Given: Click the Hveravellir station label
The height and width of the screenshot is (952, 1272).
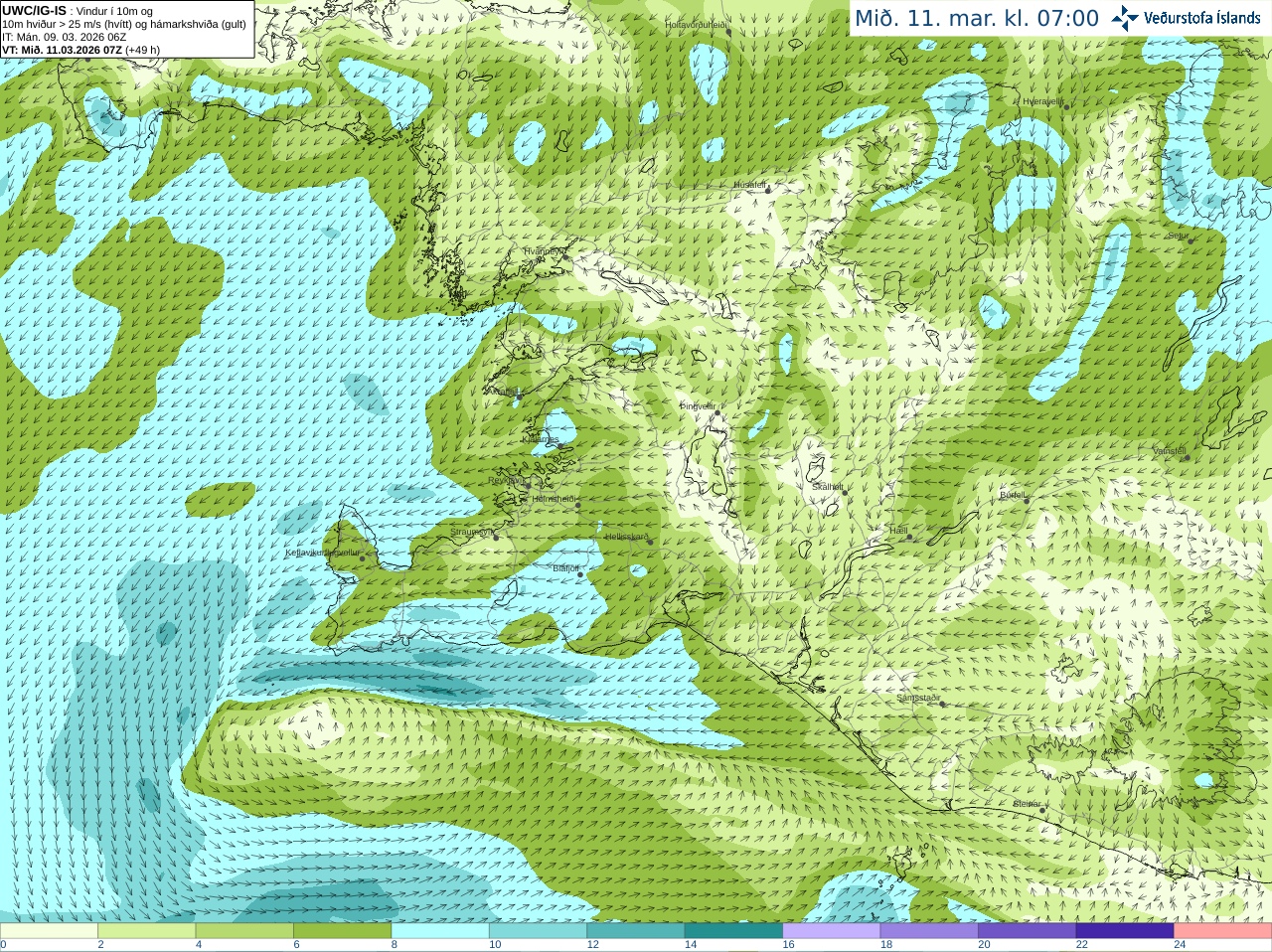Looking at the screenshot, I should tap(1042, 101).
